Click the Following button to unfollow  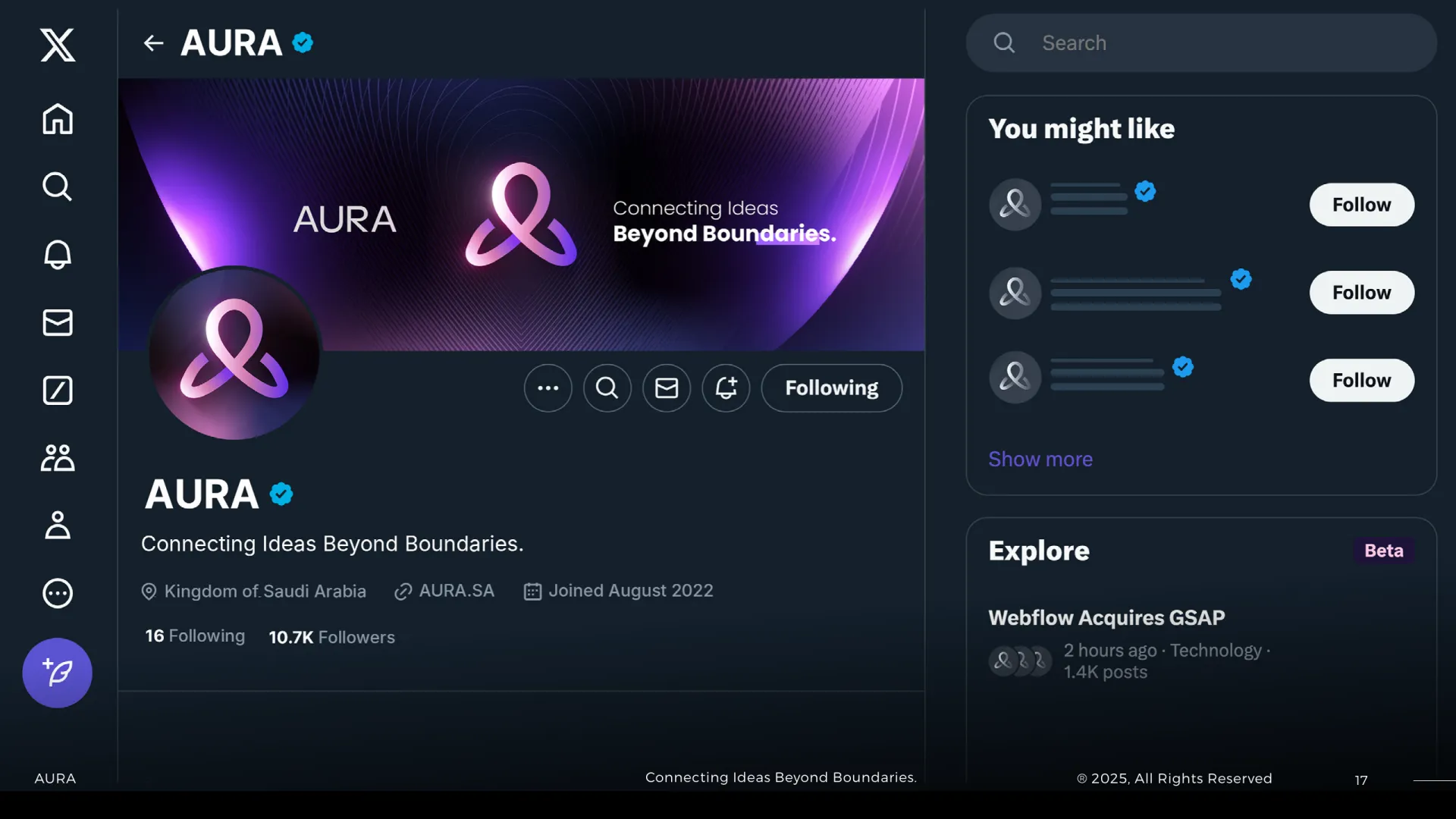(832, 388)
